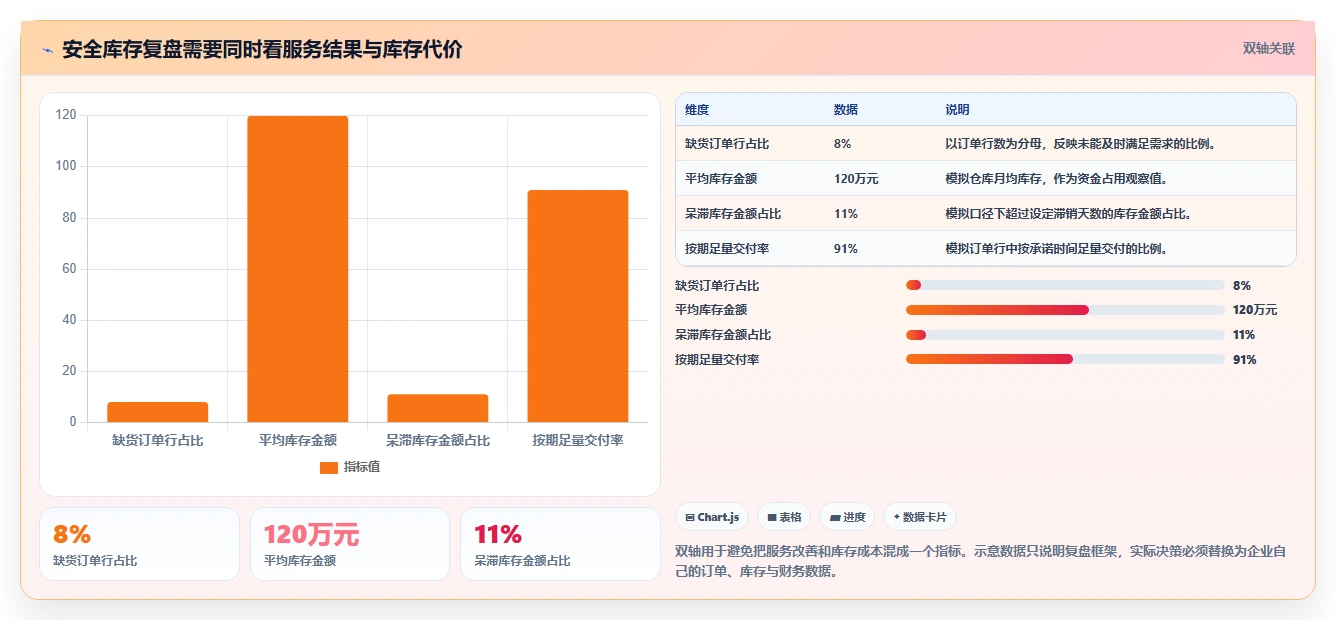The width and height of the screenshot is (1336, 620).
Task: Select the 表格 chip
Action: [x=784, y=517]
